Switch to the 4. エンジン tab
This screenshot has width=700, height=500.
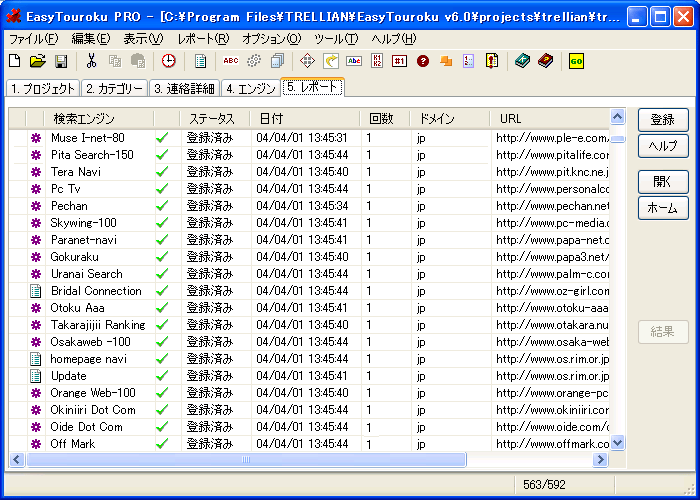(250, 88)
